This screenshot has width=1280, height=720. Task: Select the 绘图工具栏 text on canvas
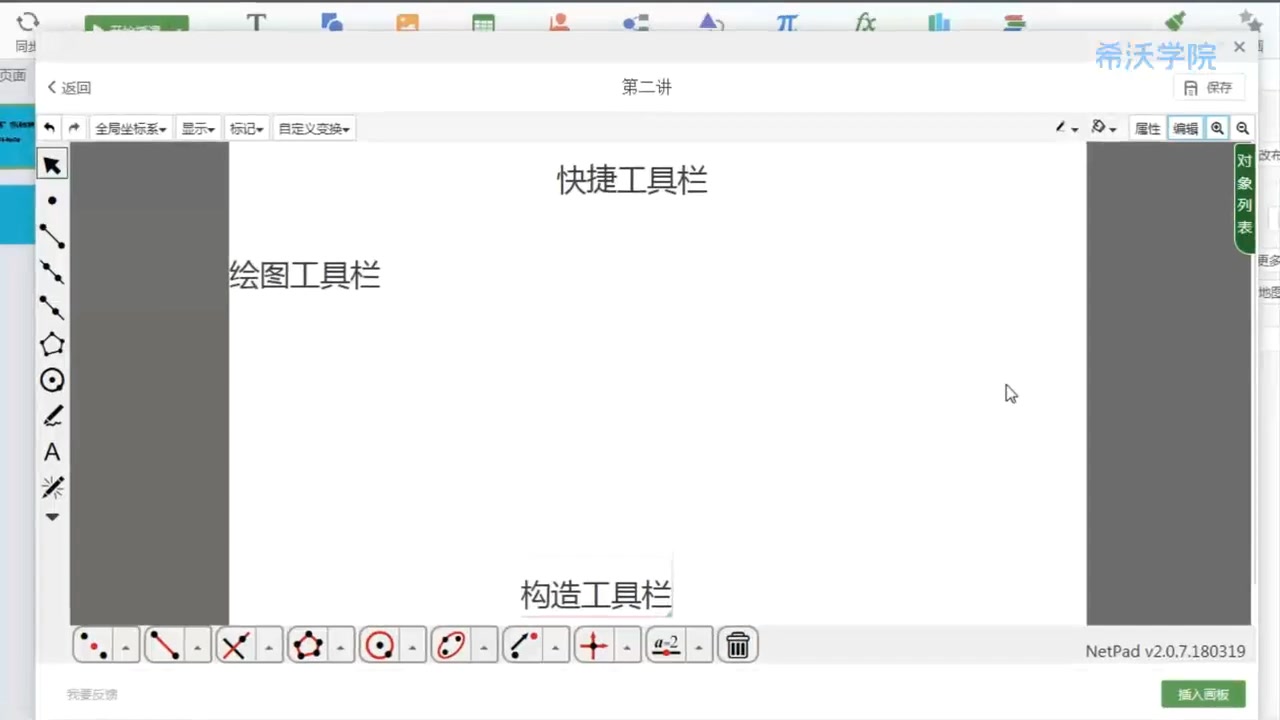pos(305,275)
